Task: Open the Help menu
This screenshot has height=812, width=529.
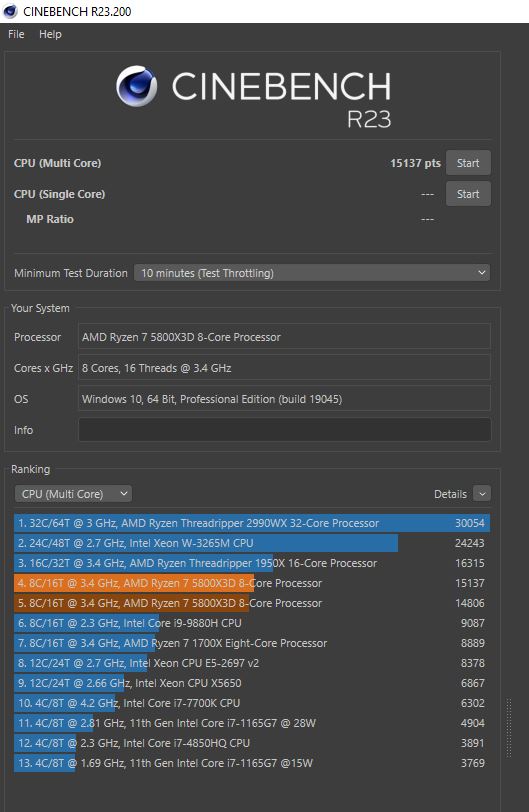Action: [50, 34]
